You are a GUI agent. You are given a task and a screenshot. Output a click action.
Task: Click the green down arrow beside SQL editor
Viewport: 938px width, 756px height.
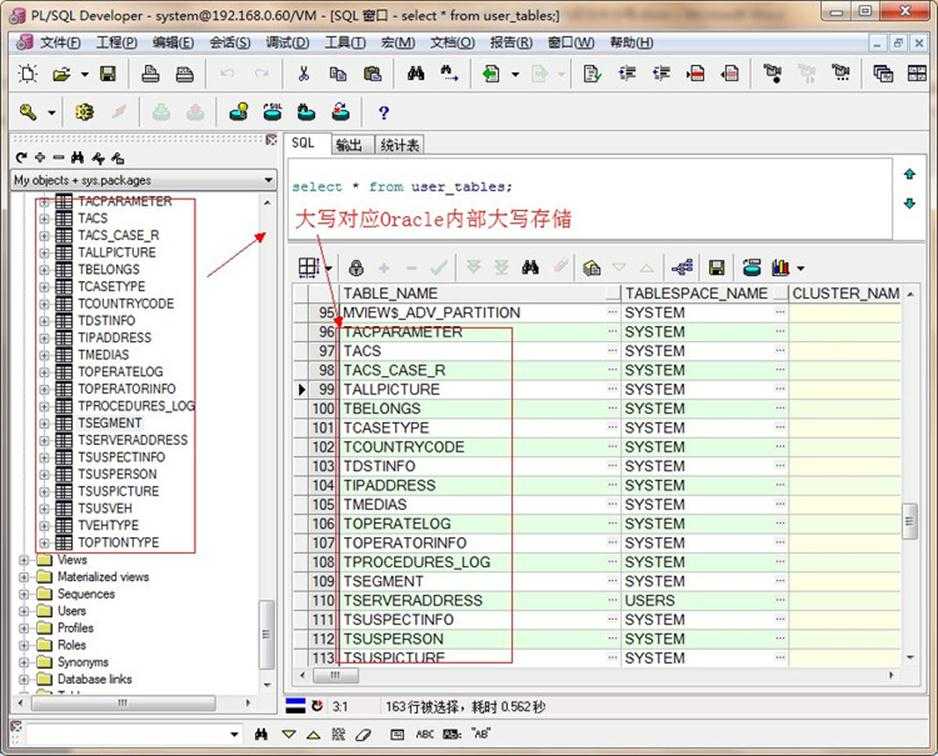click(910, 203)
